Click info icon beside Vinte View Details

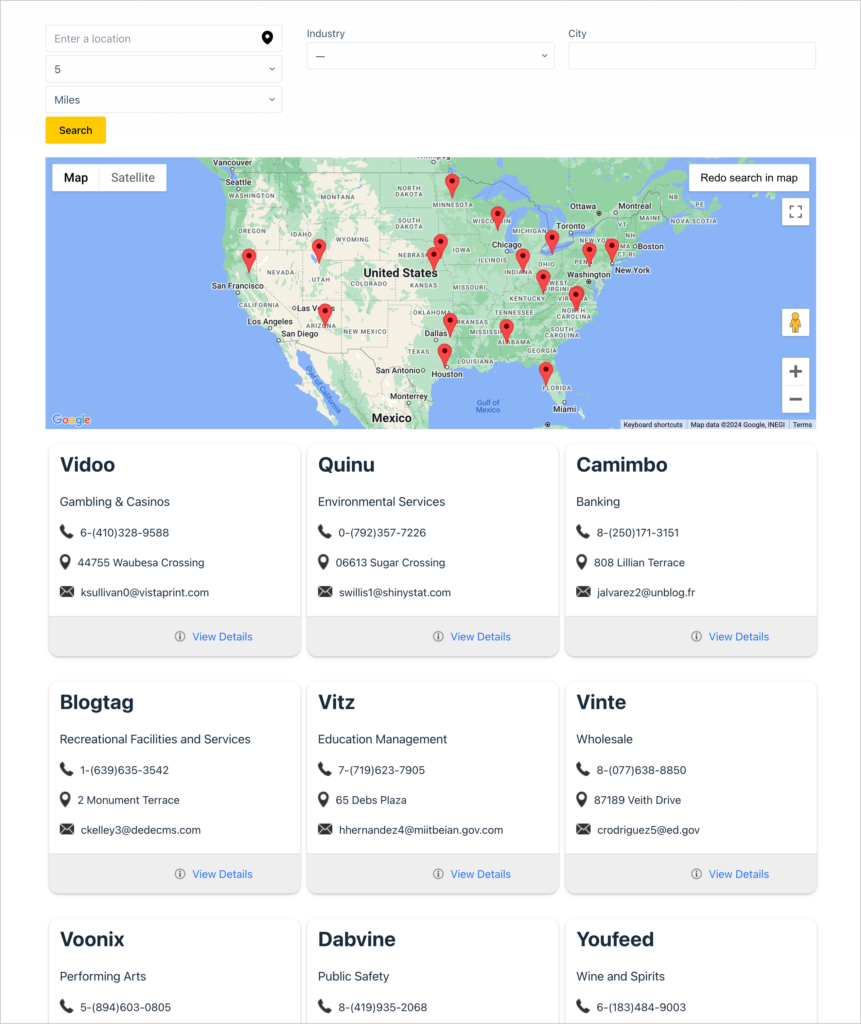click(x=696, y=874)
